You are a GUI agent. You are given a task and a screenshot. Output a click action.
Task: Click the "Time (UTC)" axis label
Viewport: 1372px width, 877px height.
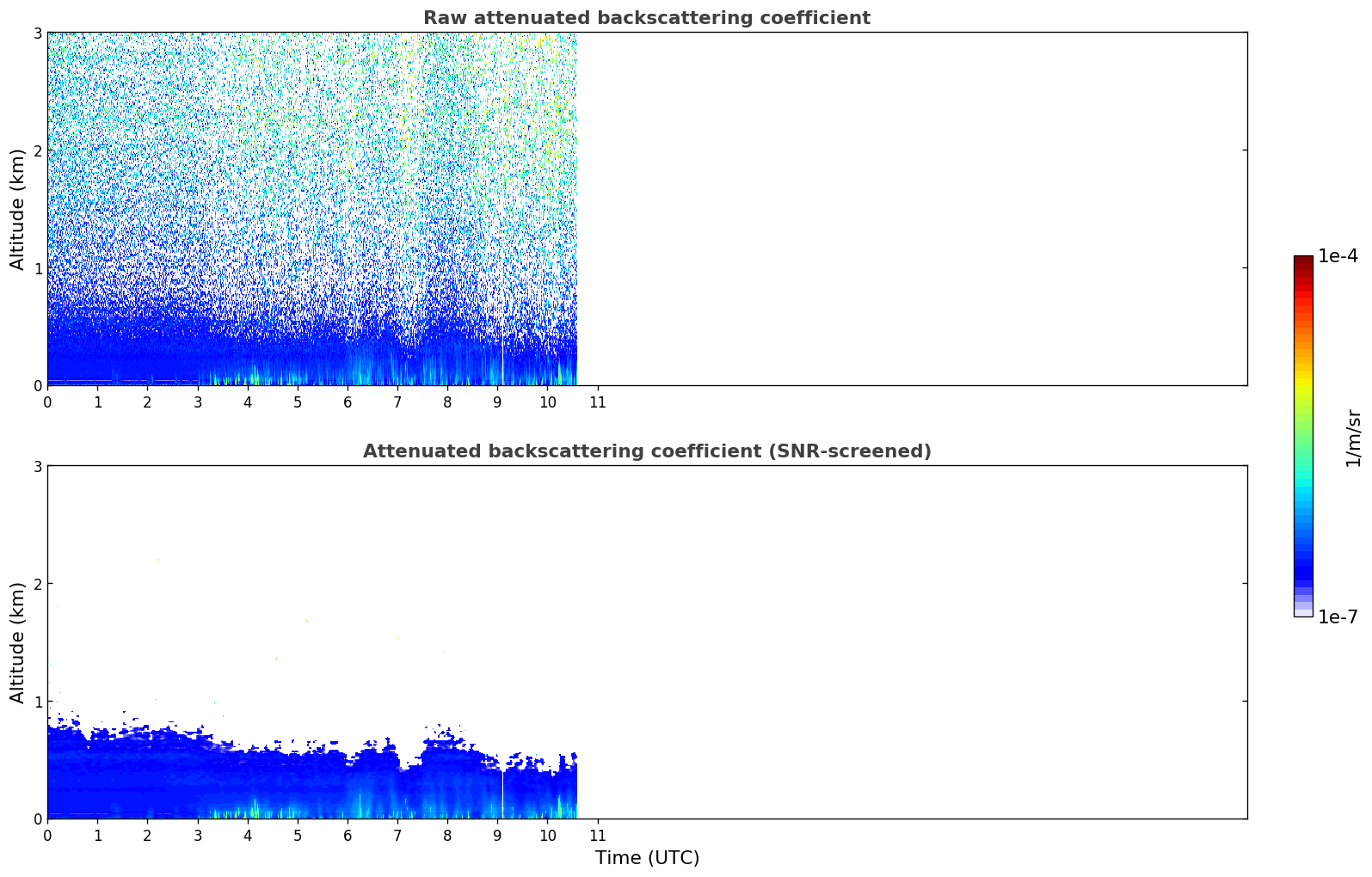647,858
